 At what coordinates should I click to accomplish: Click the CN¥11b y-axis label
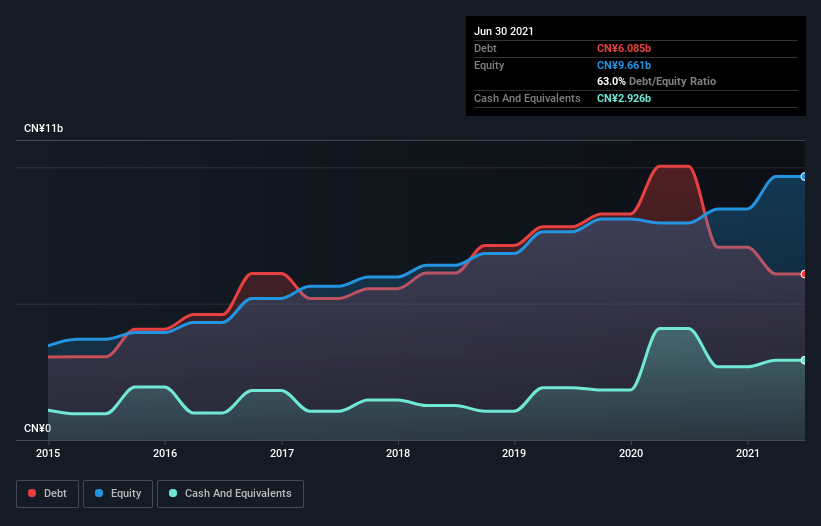(43, 128)
